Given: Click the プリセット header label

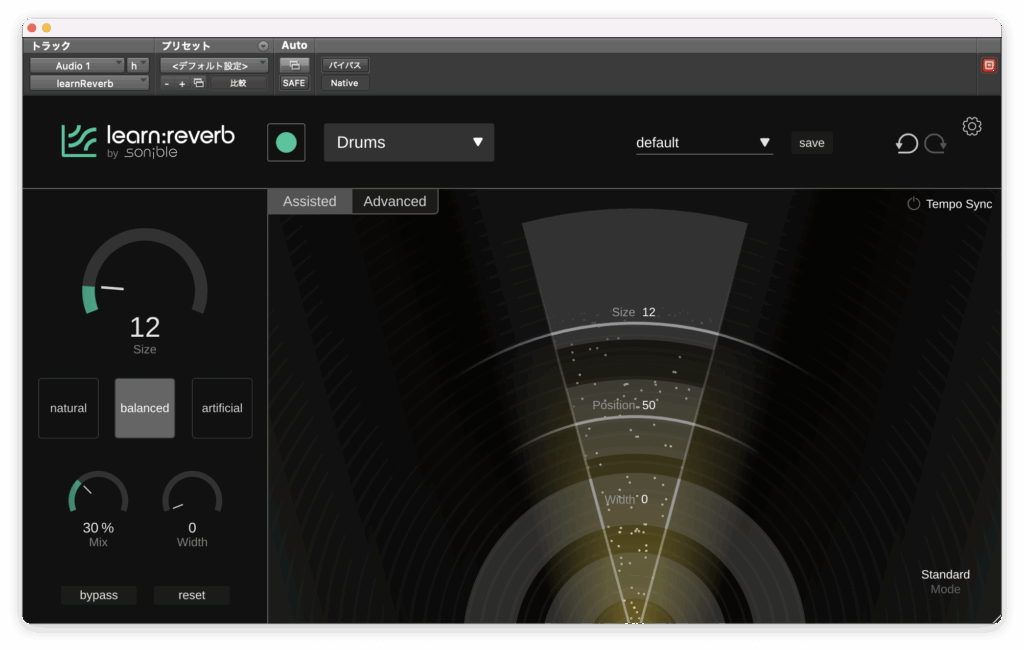Looking at the screenshot, I should [185, 46].
